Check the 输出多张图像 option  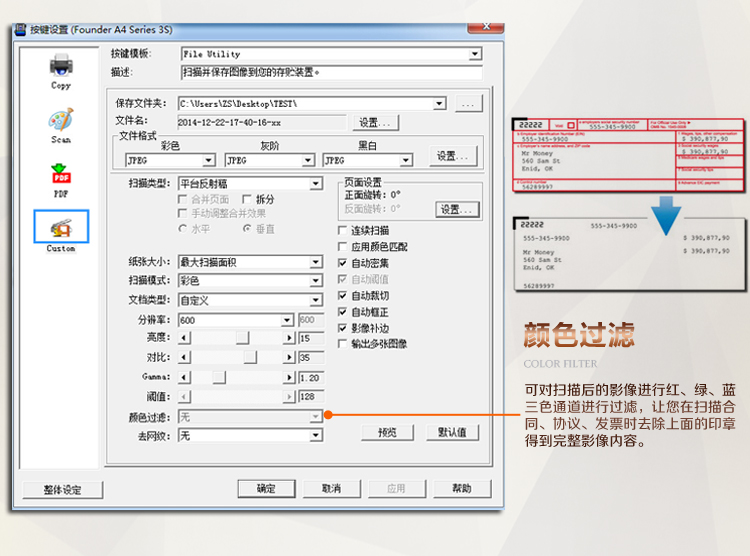click(343, 344)
